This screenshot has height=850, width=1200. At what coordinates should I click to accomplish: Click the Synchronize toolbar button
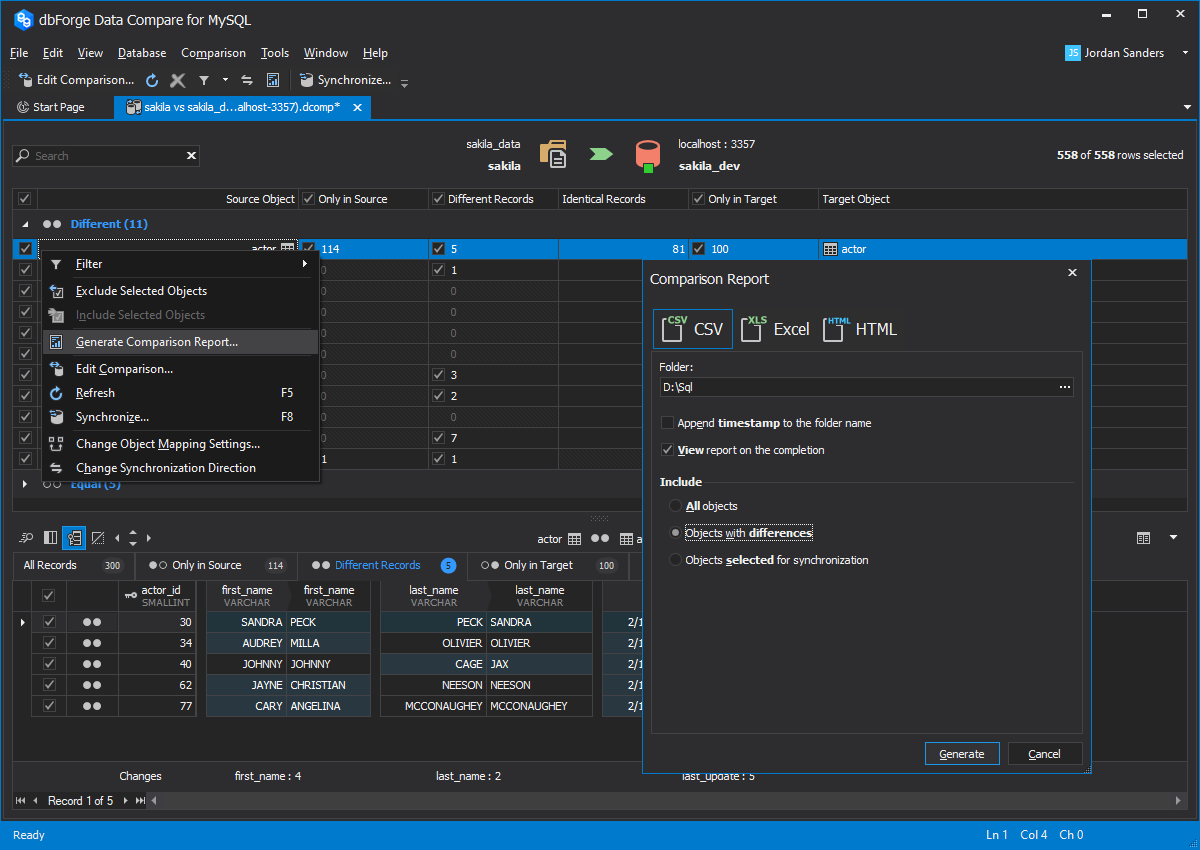tap(345, 80)
